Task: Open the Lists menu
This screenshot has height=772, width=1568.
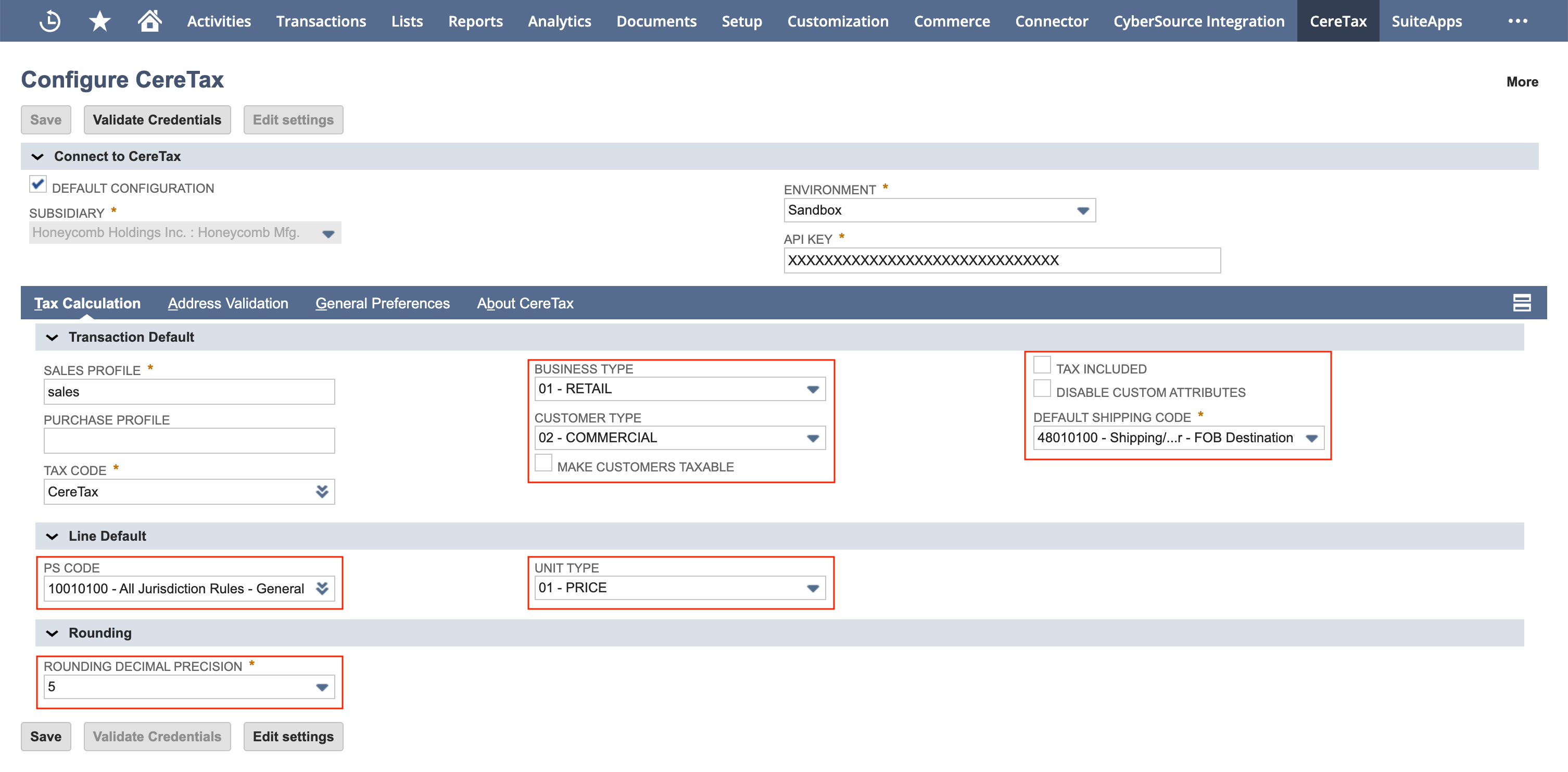Action: [407, 21]
